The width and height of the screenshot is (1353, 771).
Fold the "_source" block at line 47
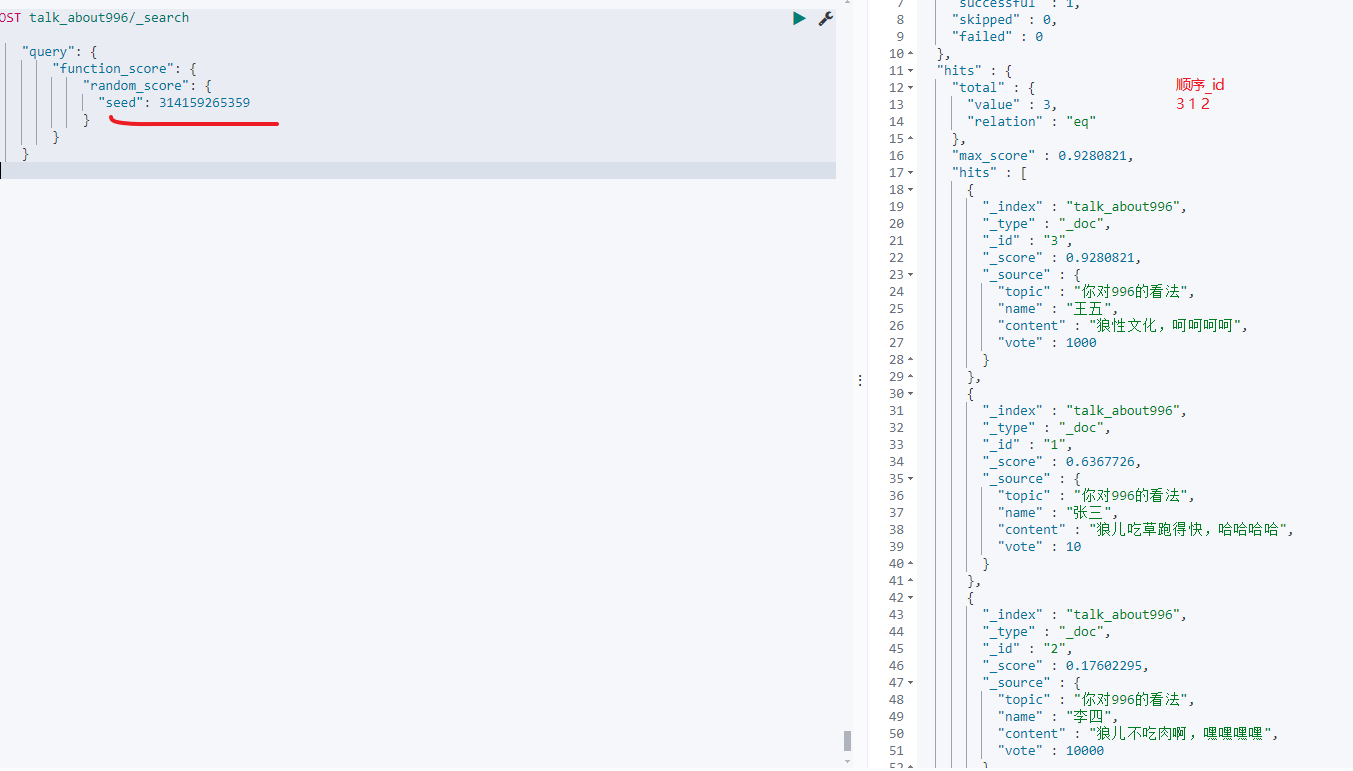911,683
